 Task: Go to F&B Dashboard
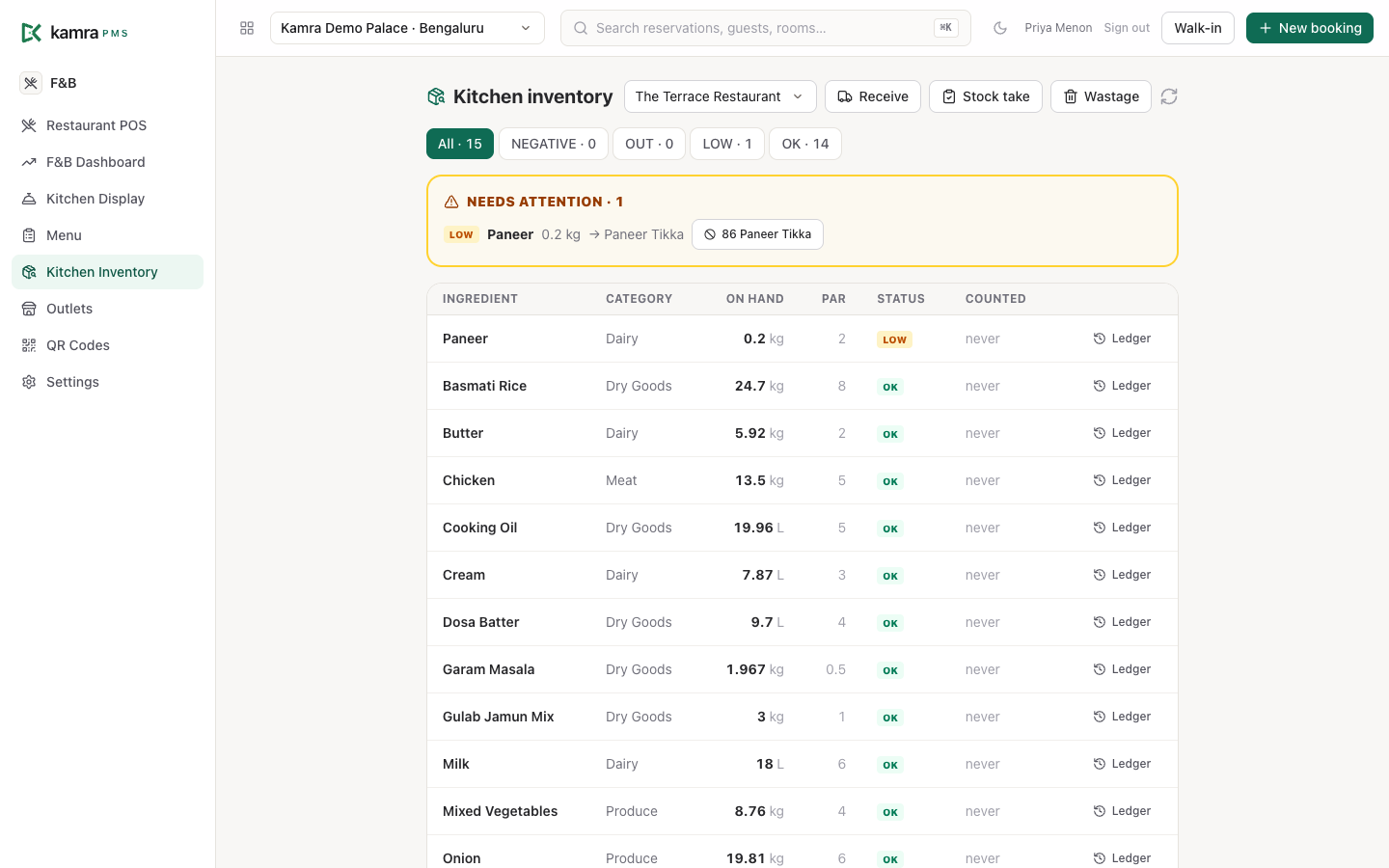click(x=107, y=162)
